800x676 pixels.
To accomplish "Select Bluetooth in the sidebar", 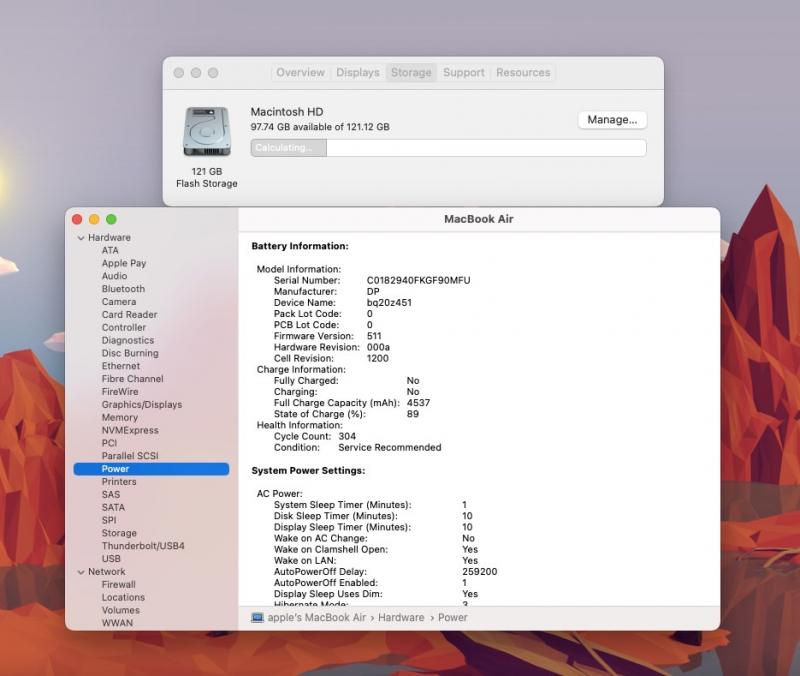I will pyautogui.click(x=123, y=289).
